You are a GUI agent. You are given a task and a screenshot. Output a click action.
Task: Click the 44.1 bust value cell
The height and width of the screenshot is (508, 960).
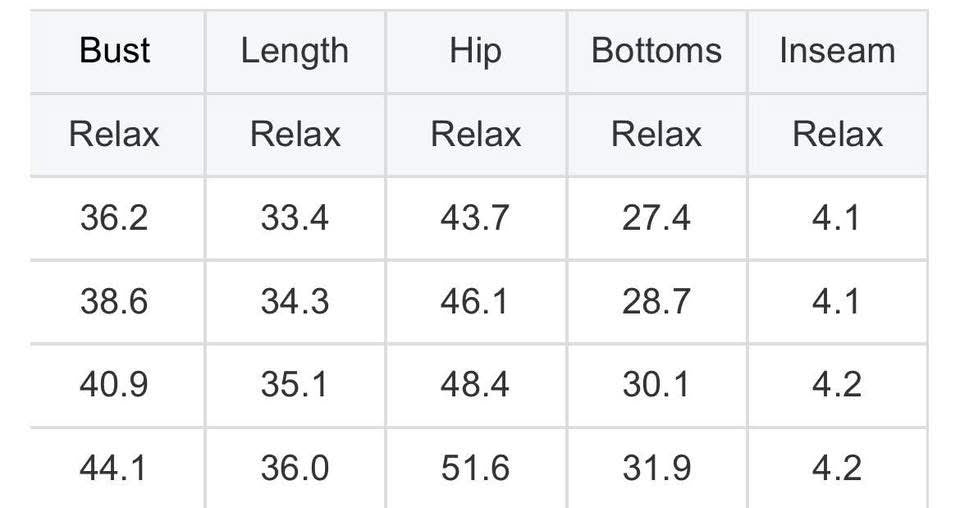pos(114,468)
